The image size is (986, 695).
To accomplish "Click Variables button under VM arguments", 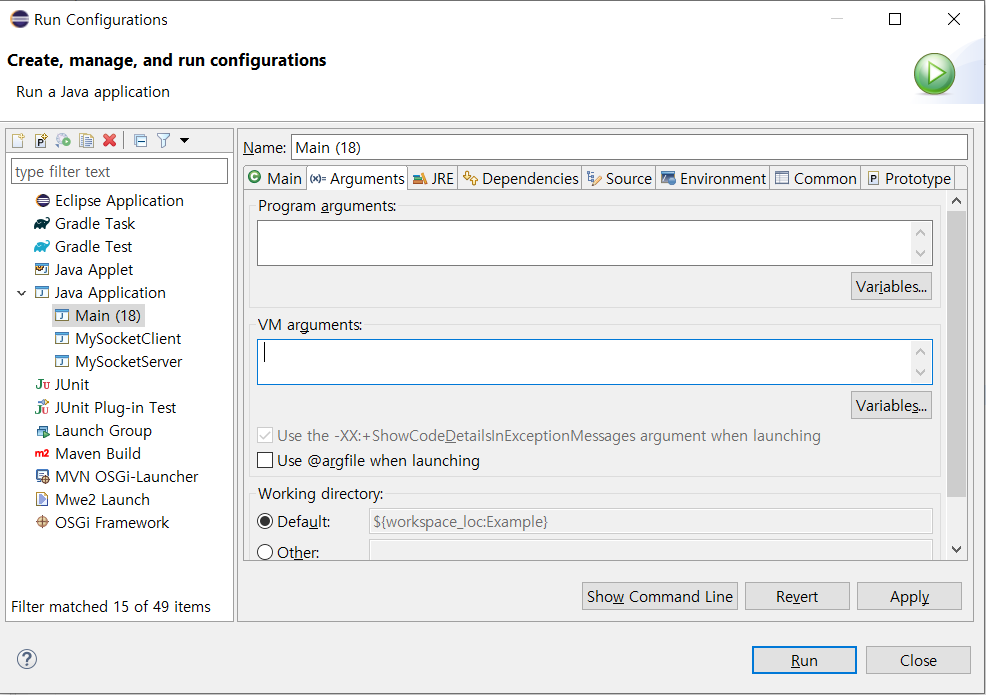I will click(x=891, y=405).
